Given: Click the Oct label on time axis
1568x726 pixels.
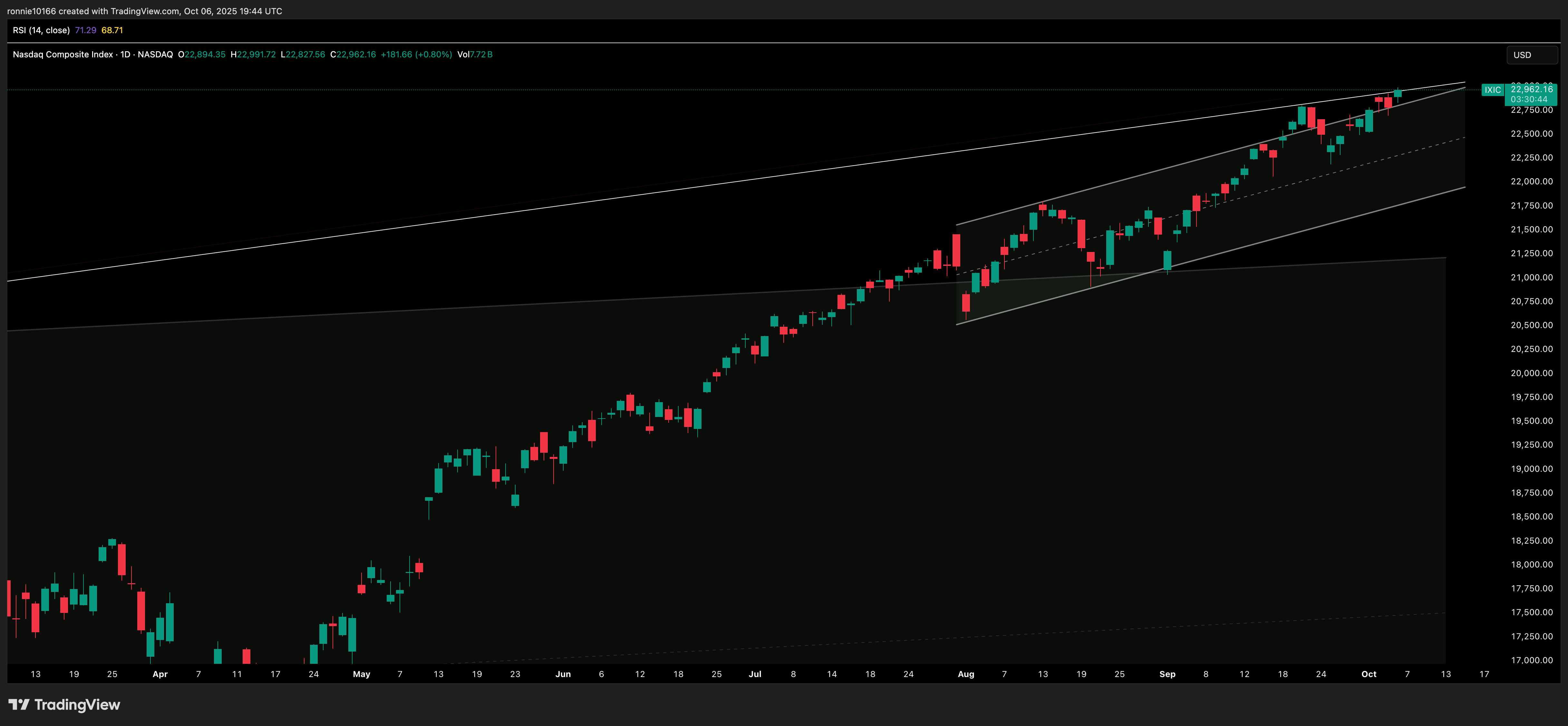Looking at the screenshot, I should pos(1368,674).
